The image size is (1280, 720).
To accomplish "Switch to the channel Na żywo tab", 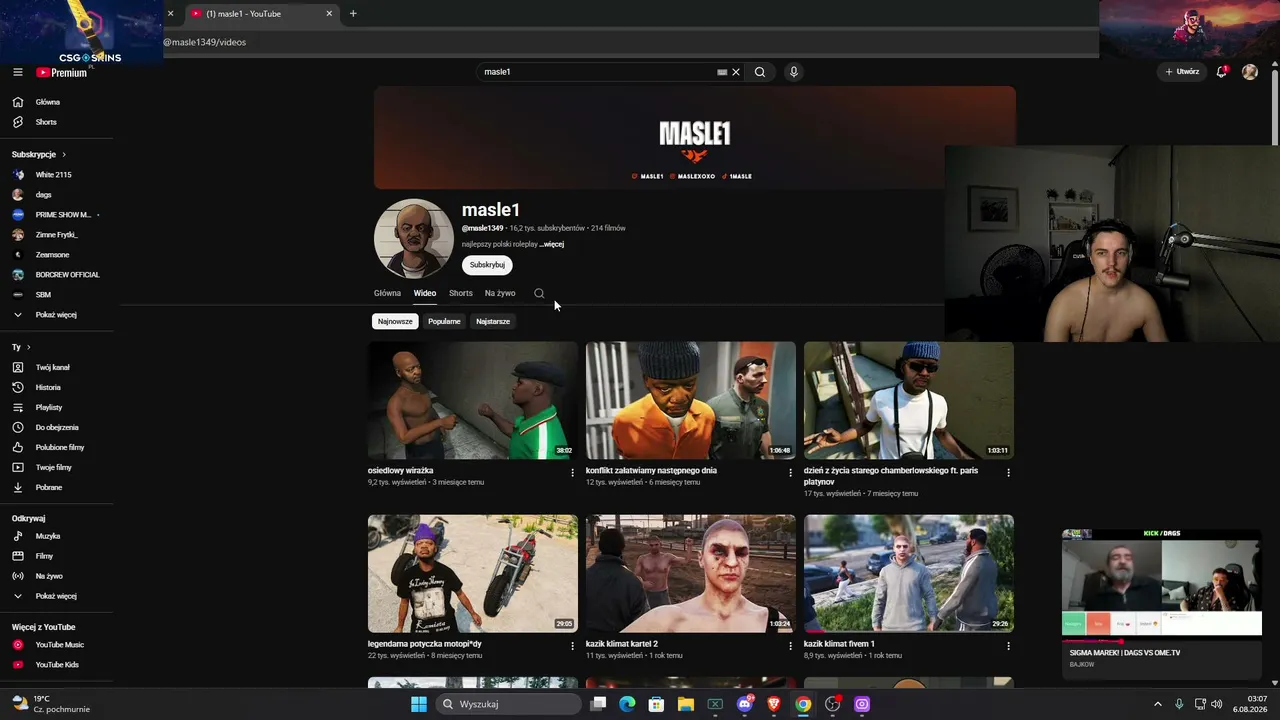I will (x=500, y=293).
